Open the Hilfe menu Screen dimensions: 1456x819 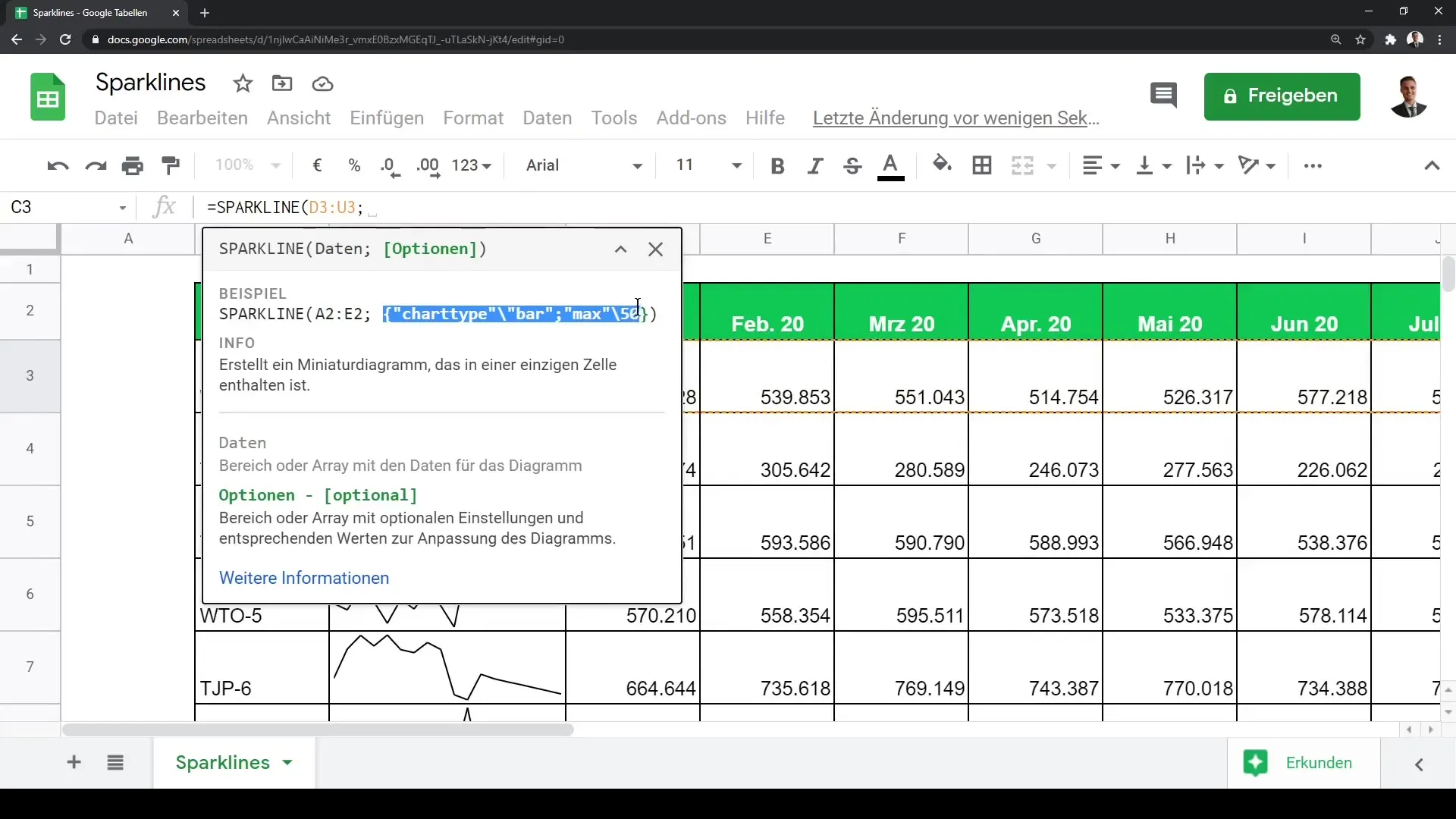point(765,118)
